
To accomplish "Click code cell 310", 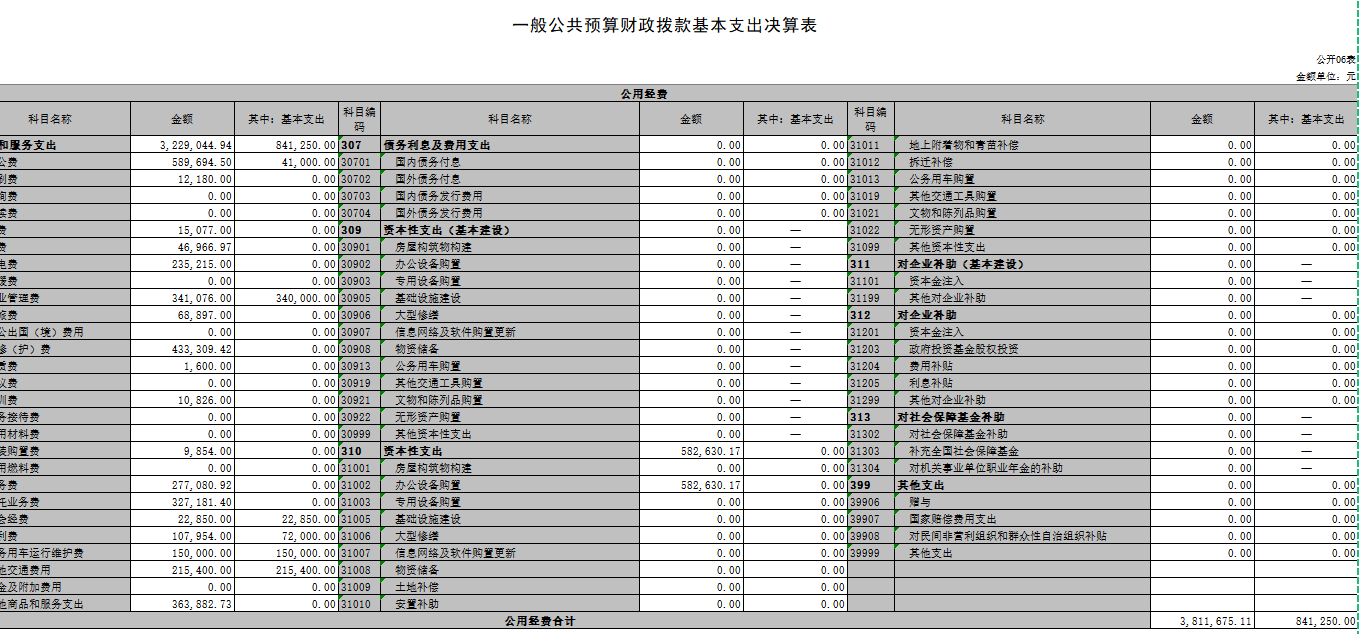I will [x=359, y=451].
